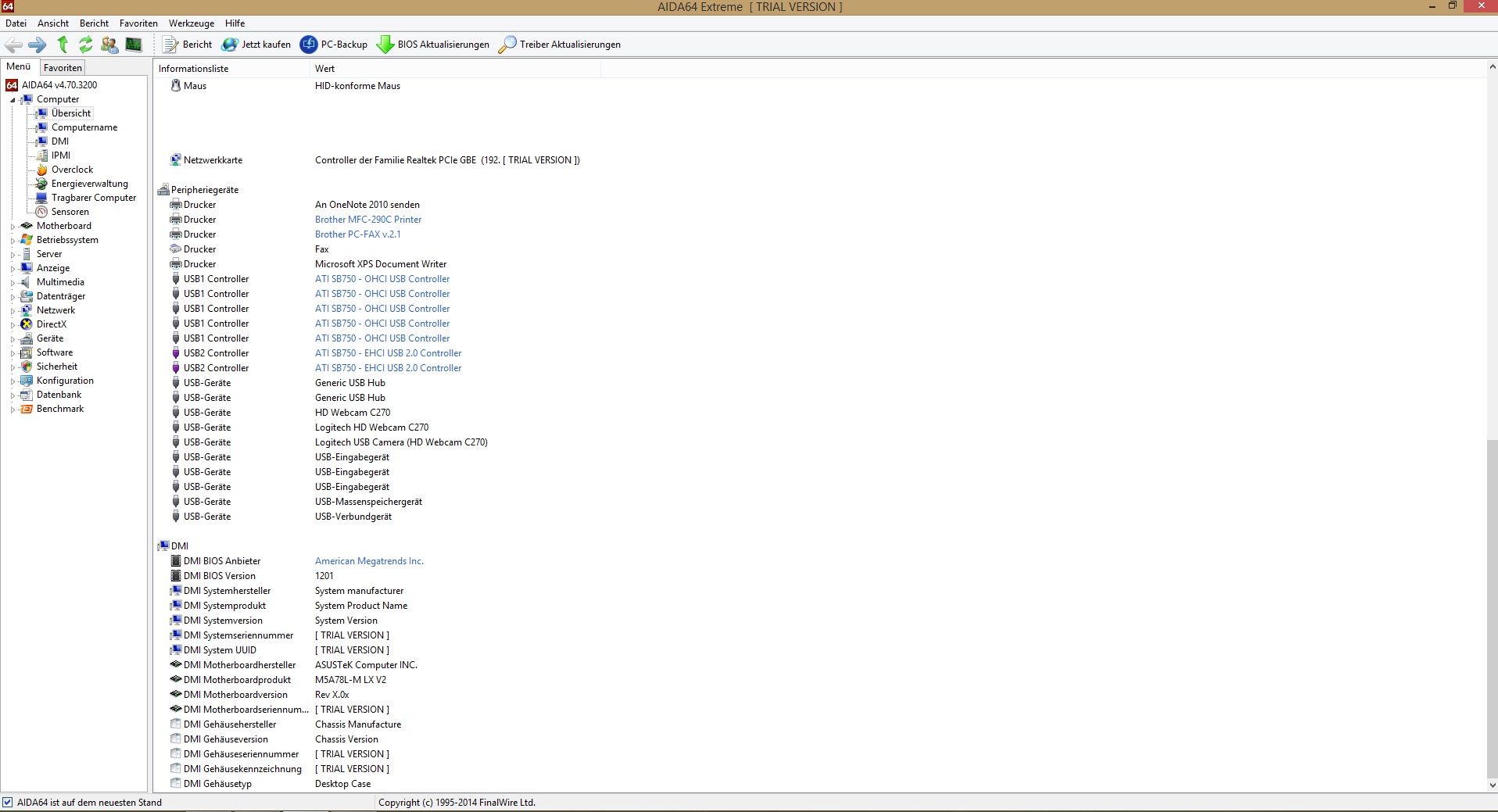Open BIOS Aktualisierungen

click(x=433, y=45)
